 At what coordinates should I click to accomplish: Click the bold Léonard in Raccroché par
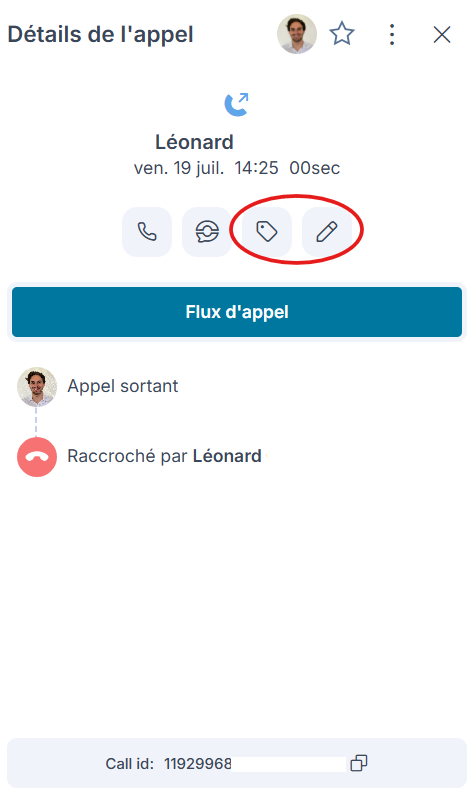click(x=227, y=456)
